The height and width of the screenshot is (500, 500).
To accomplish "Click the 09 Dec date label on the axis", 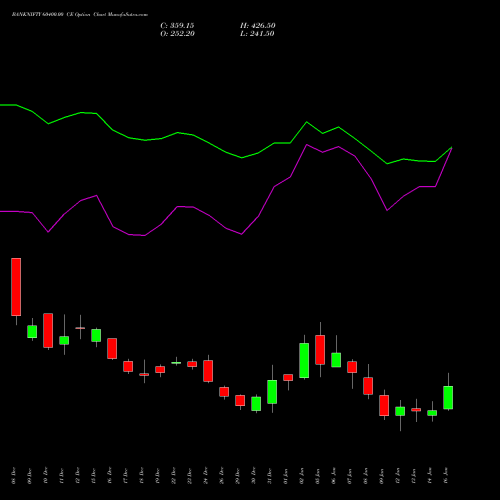I will [29, 476].
